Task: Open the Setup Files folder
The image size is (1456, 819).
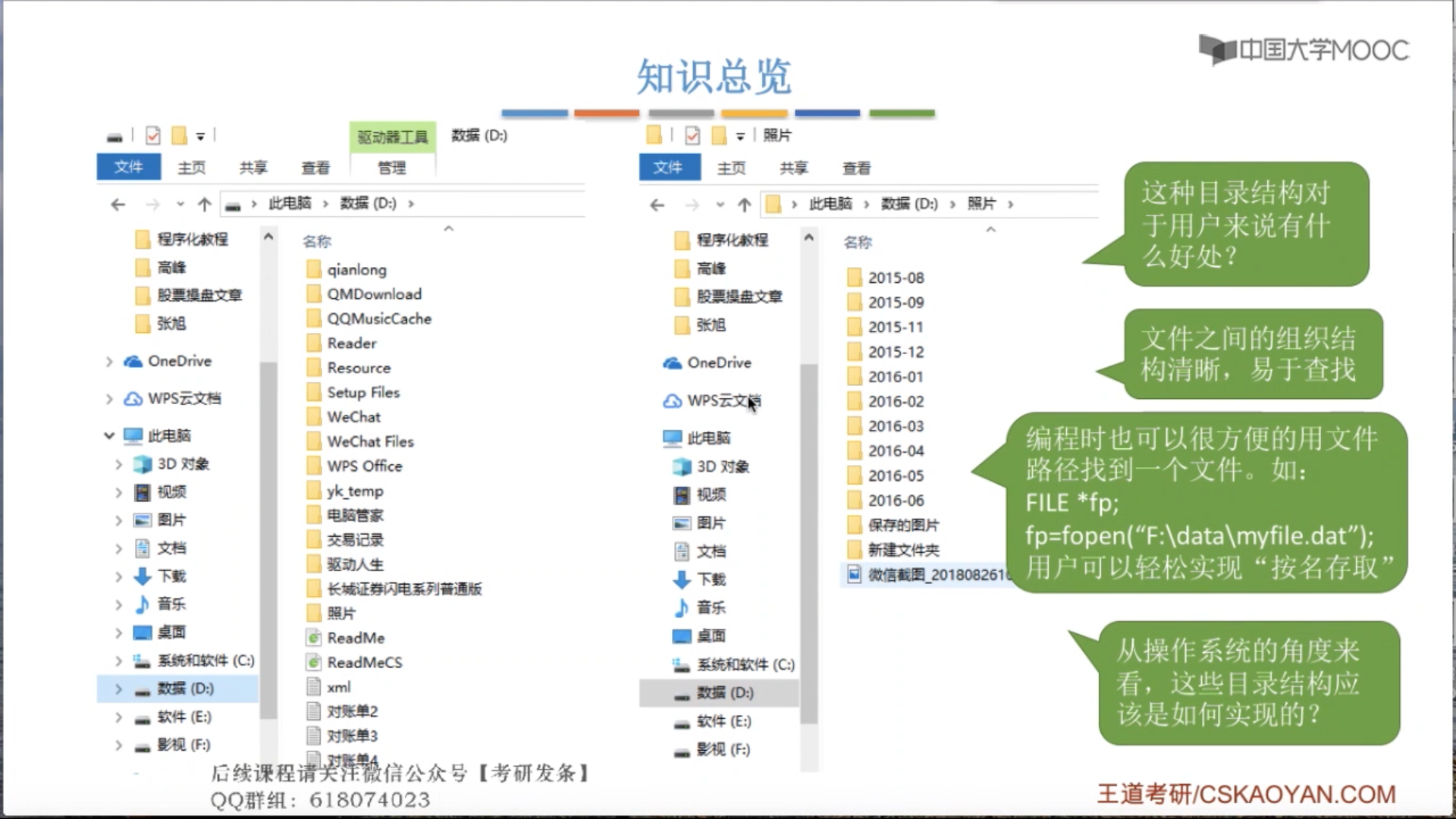Action: pyautogui.click(x=353, y=393)
